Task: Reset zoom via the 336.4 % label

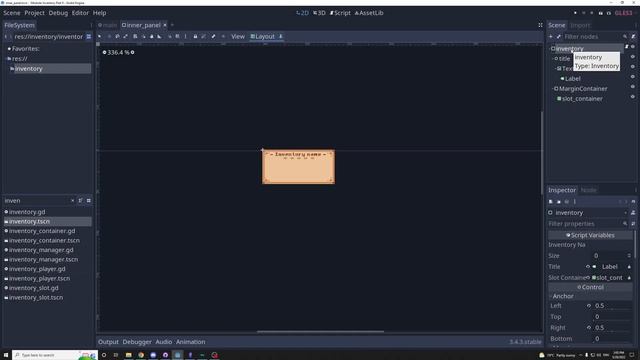Action: pyautogui.click(x=118, y=52)
